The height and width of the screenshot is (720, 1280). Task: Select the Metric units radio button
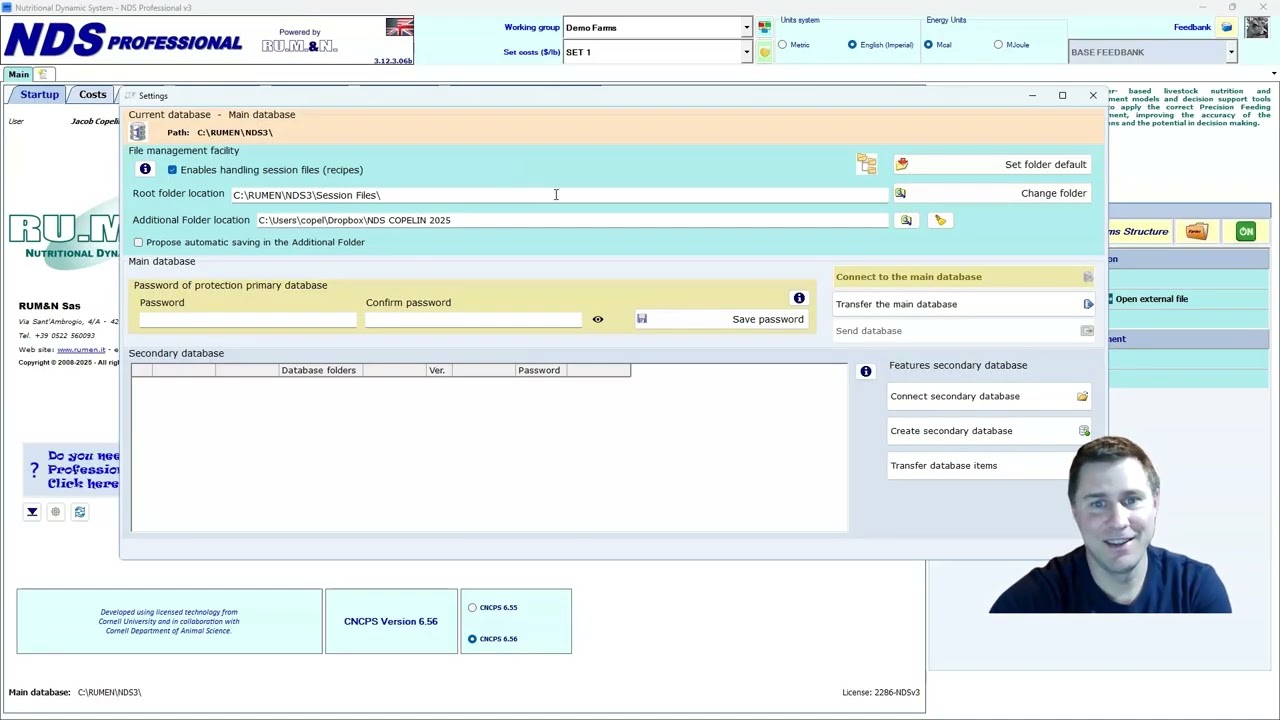[x=782, y=45]
